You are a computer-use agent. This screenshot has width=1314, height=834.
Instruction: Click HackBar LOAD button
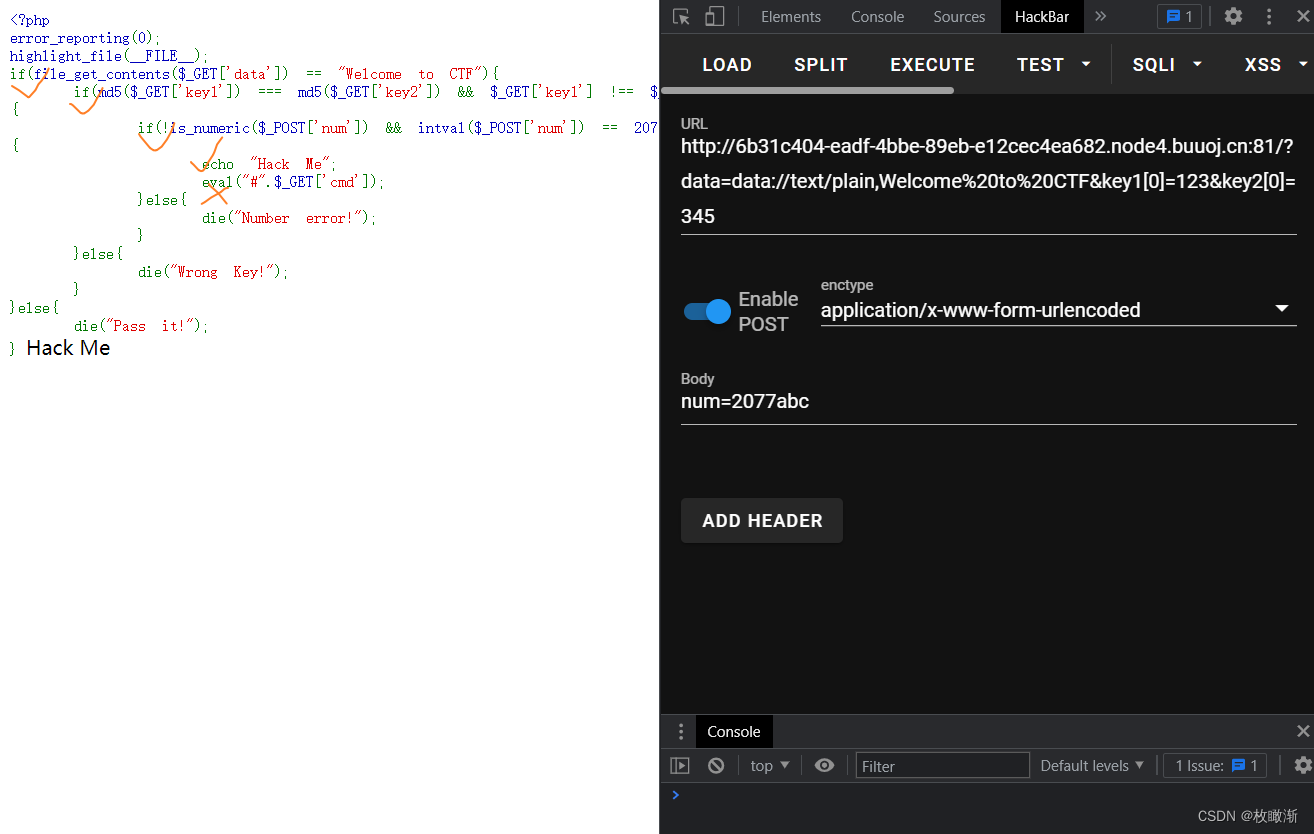pos(727,64)
